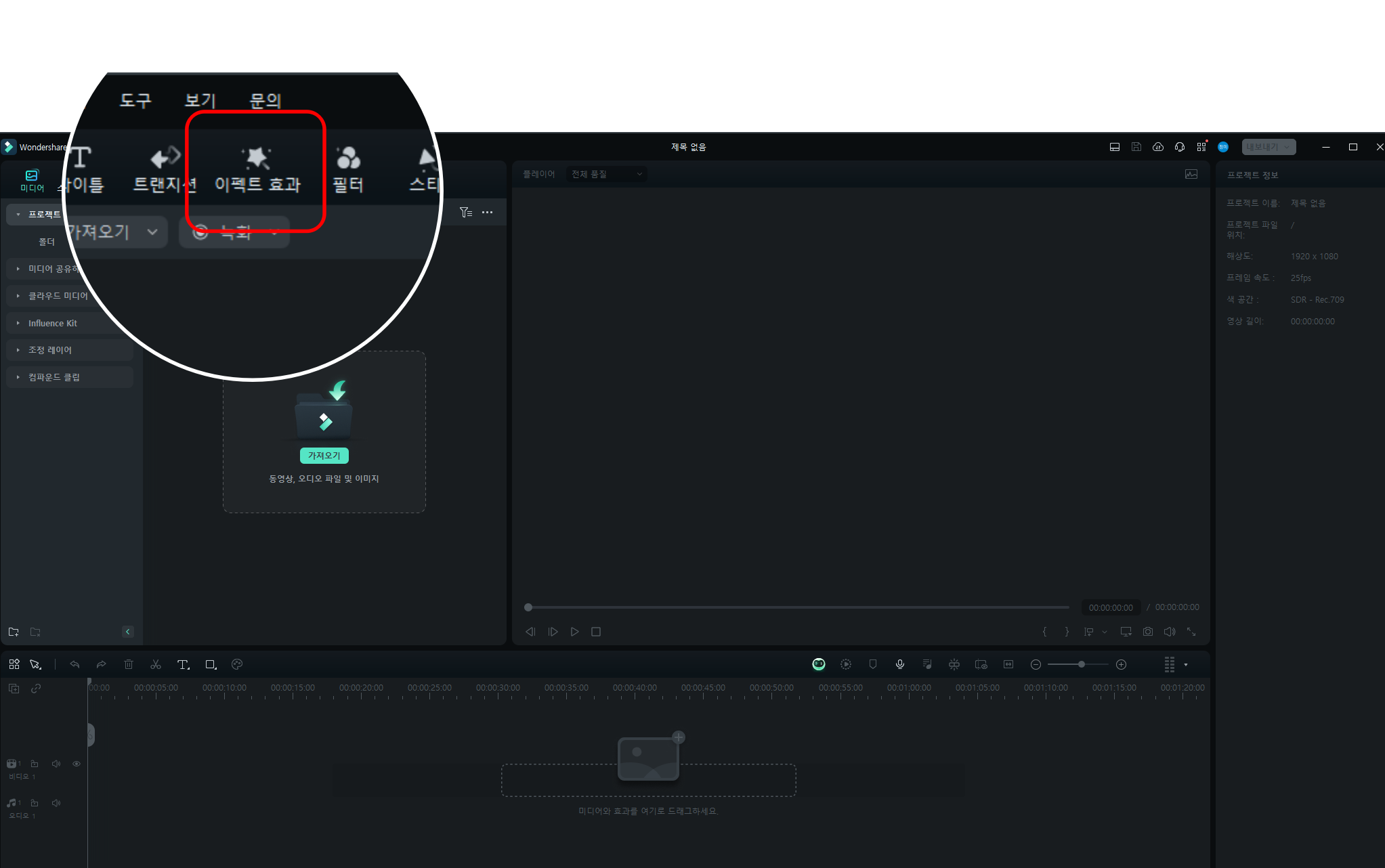Screen dimensions: 1385x868
Task: Open the color palette tool in timeline toolbar
Action: pos(236,665)
